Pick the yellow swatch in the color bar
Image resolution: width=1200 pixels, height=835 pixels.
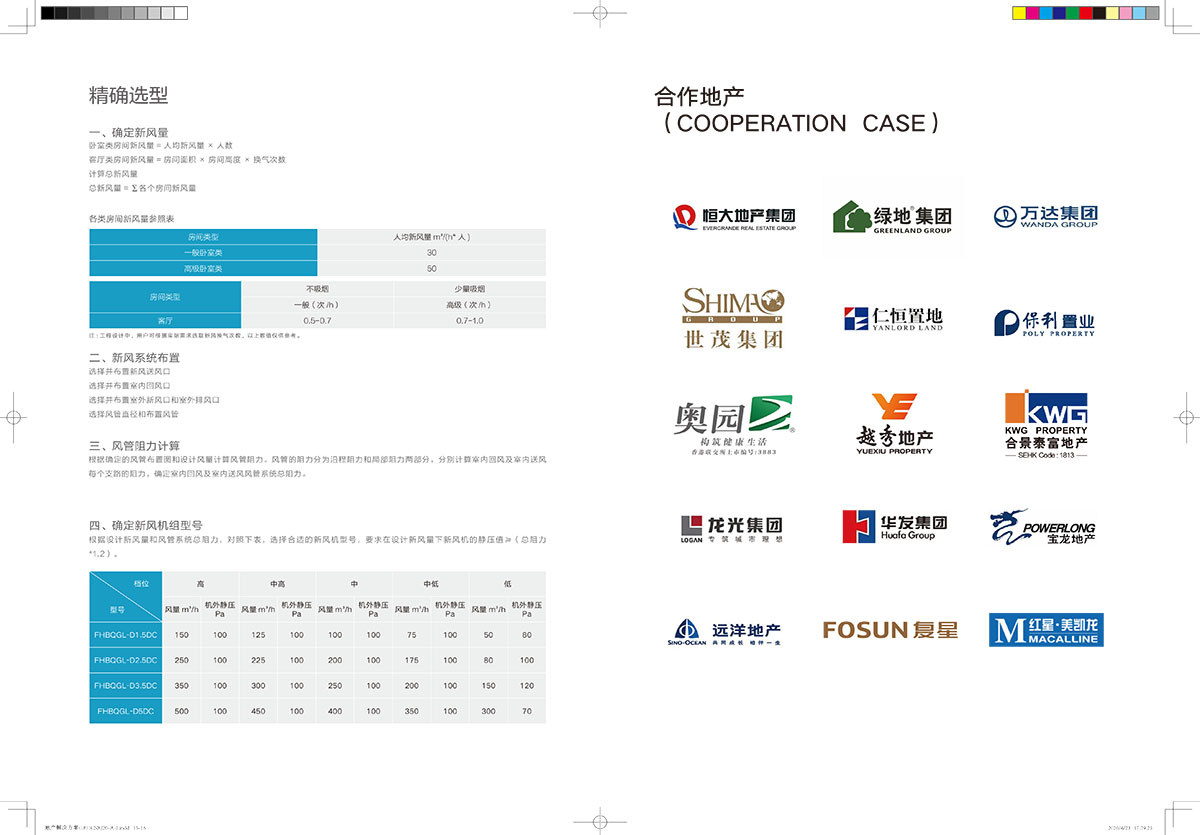click(x=1019, y=13)
